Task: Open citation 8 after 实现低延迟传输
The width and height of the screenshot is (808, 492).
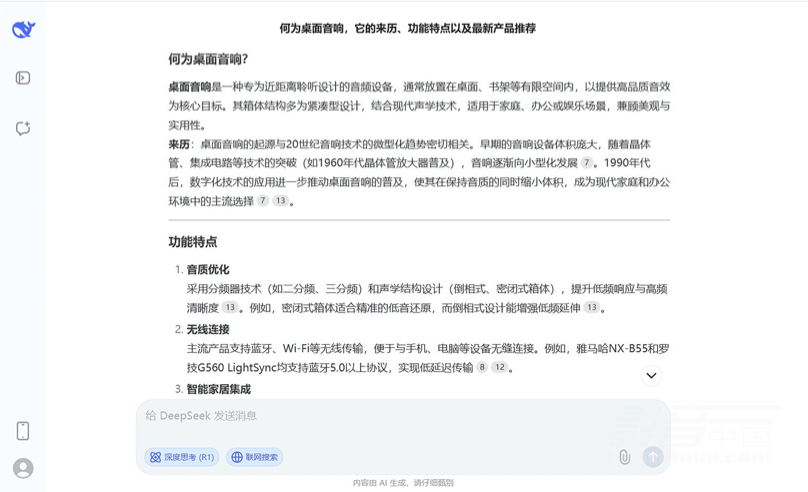Action: [x=482, y=367]
